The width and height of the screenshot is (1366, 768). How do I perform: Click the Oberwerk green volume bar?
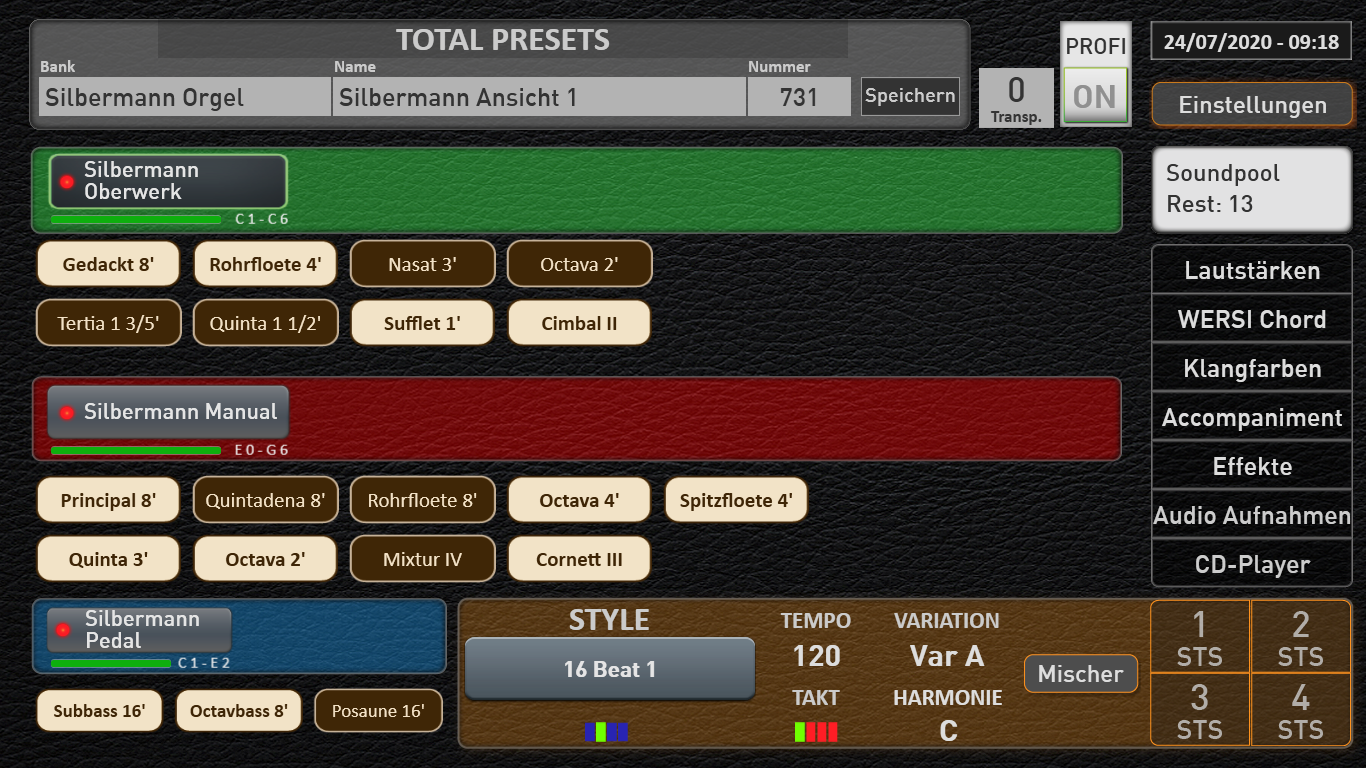click(x=136, y=219)
